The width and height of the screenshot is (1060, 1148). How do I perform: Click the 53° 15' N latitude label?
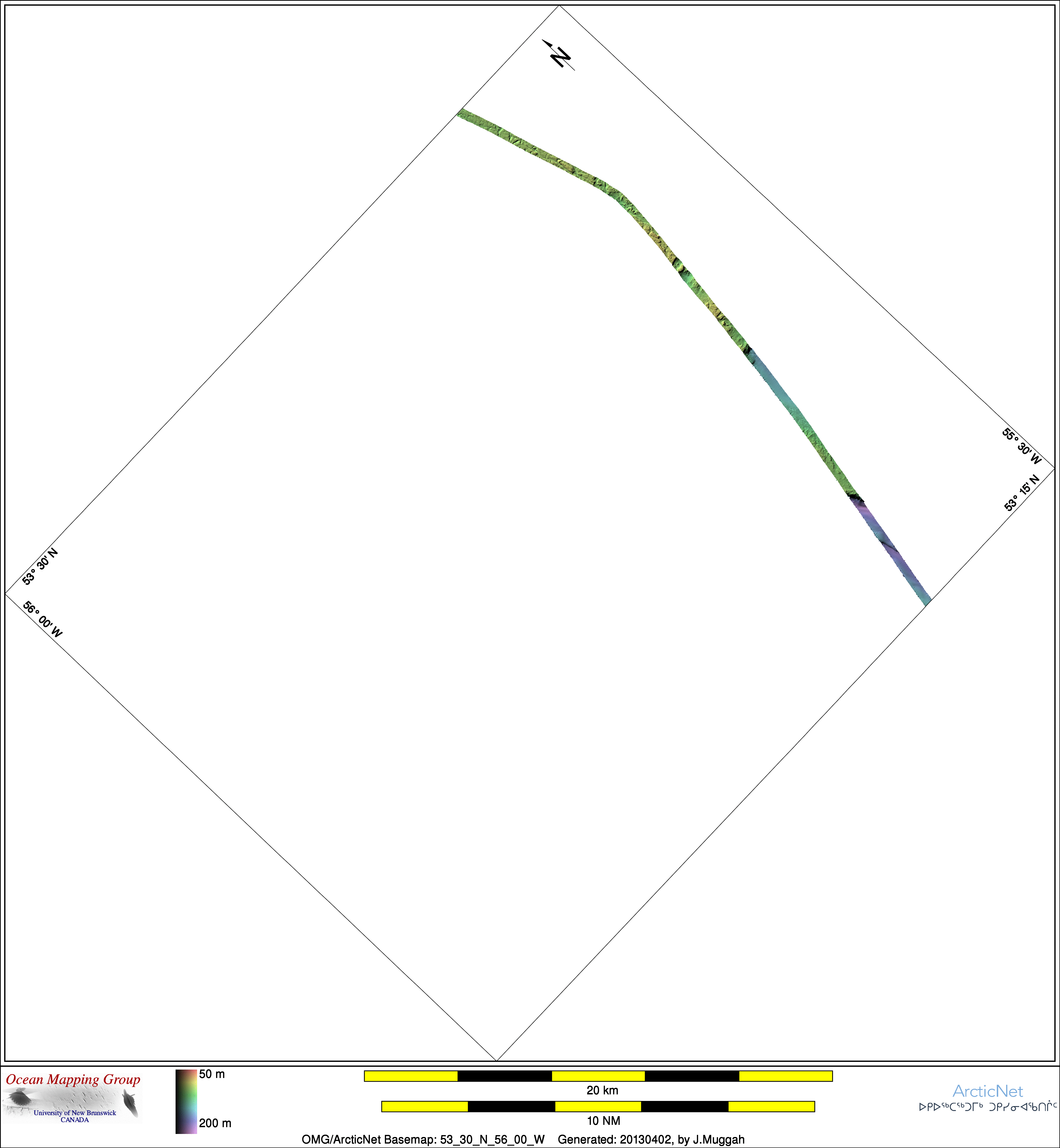tap(1022, 492)
